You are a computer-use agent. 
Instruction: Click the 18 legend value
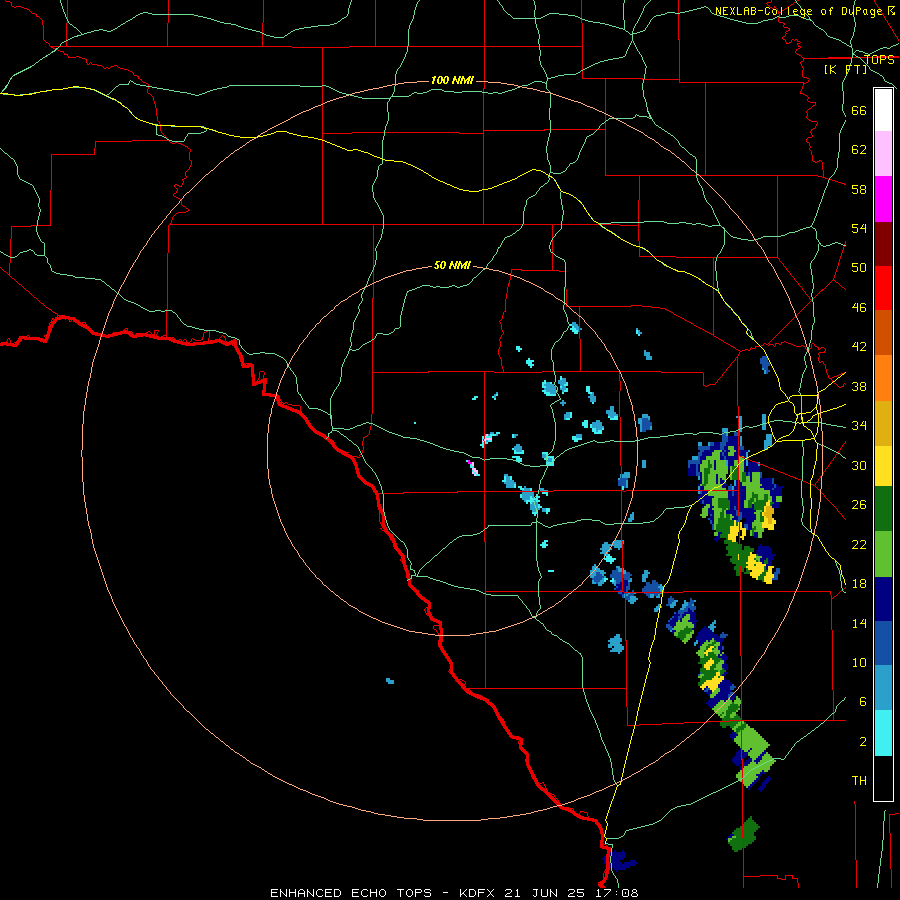pos(859,584)
